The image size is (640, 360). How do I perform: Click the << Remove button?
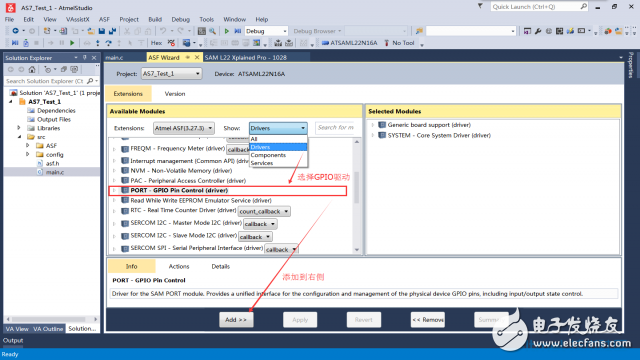(427, 320)
